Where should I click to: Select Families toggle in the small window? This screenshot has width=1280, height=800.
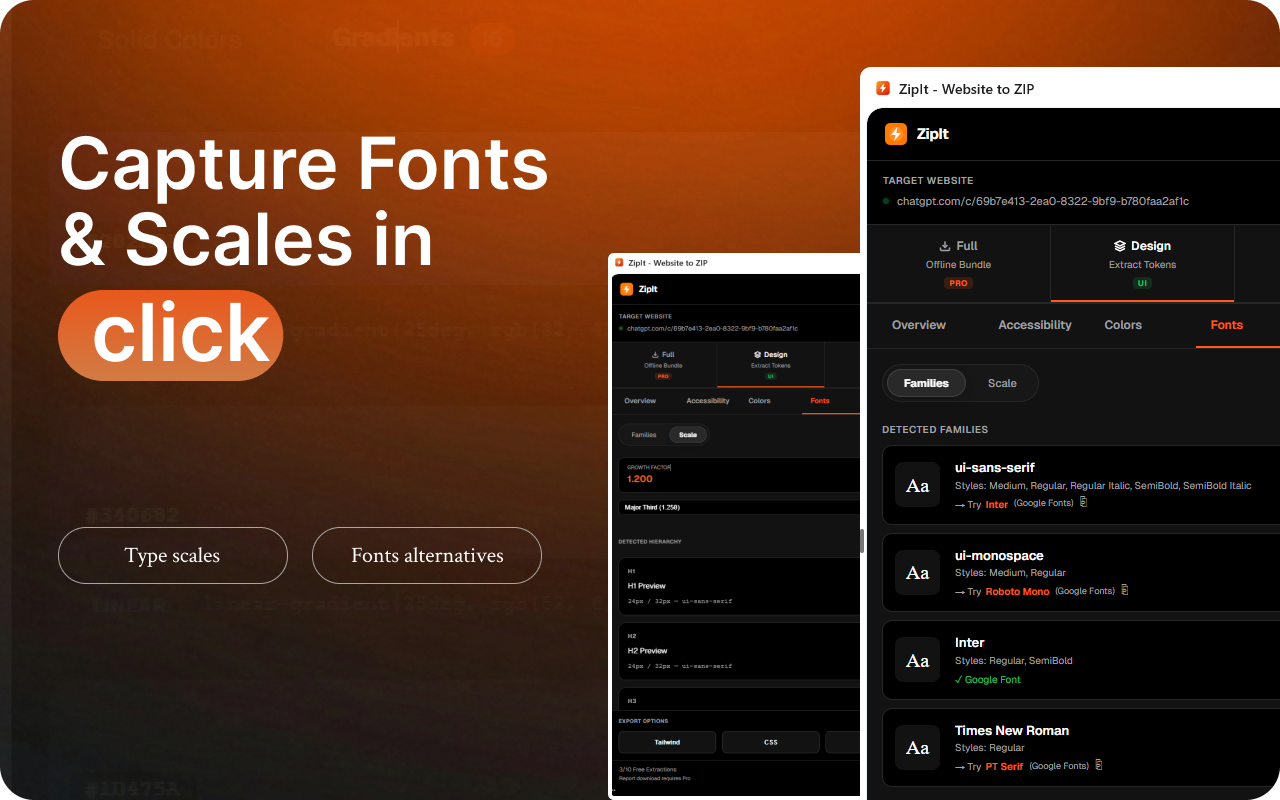click(644, 435)
